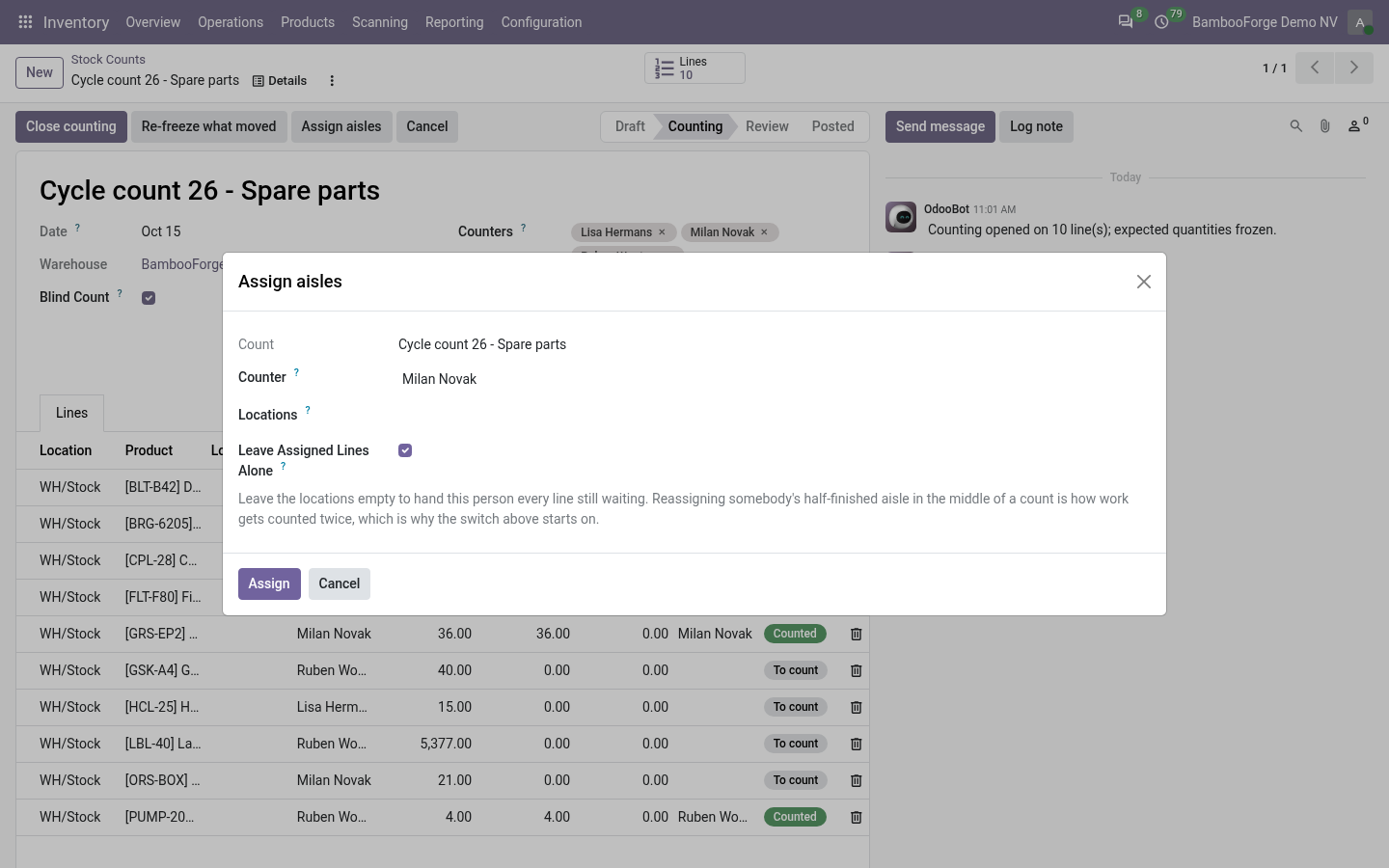The width and height of the screenshot is (1389, 868).
Task: Remove Milan Novak counter tag
Action: pos(764,232)
